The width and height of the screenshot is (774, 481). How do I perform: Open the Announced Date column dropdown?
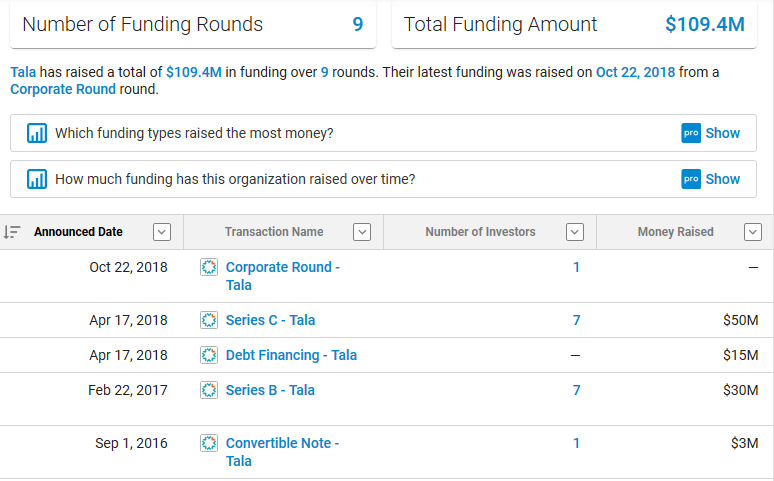pos(161,232)
